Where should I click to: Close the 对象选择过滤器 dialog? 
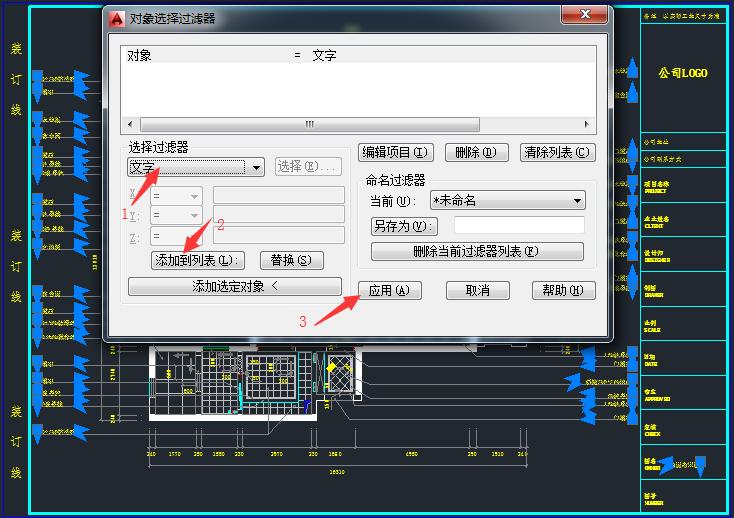585,14
